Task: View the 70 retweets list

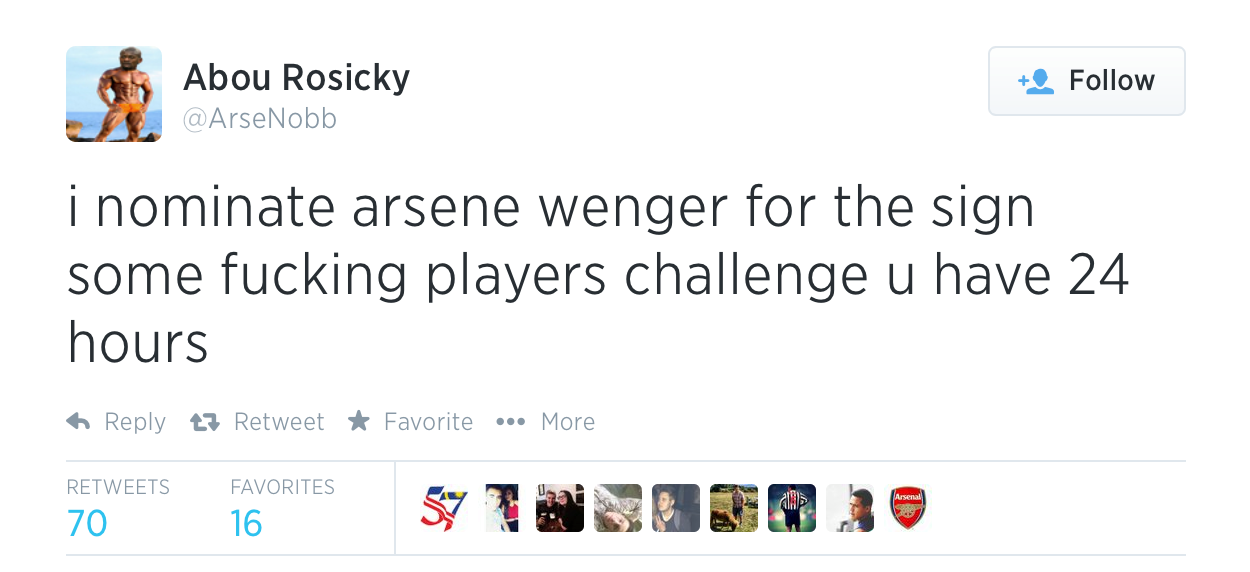Action: click(x=87, y=522)
